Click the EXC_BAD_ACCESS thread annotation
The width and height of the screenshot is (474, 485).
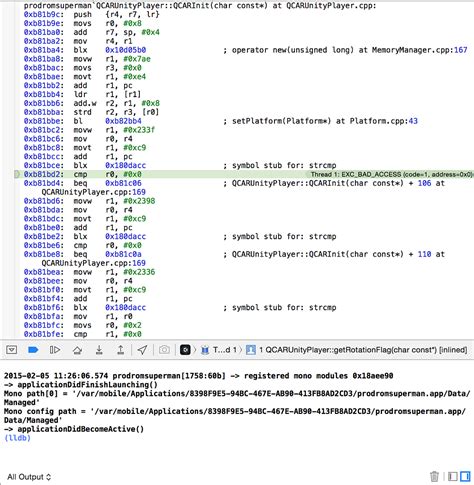click(391, 174)
